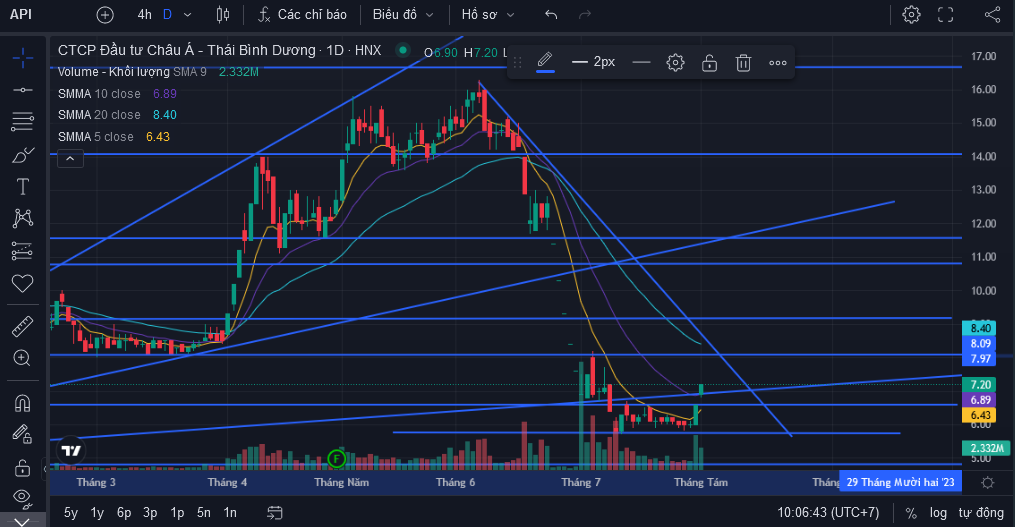Click the Volume - Khối lượng indicator label

click(113, 72)
